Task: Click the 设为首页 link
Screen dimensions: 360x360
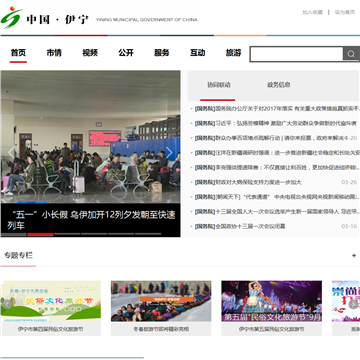Action: pos(345,12)
